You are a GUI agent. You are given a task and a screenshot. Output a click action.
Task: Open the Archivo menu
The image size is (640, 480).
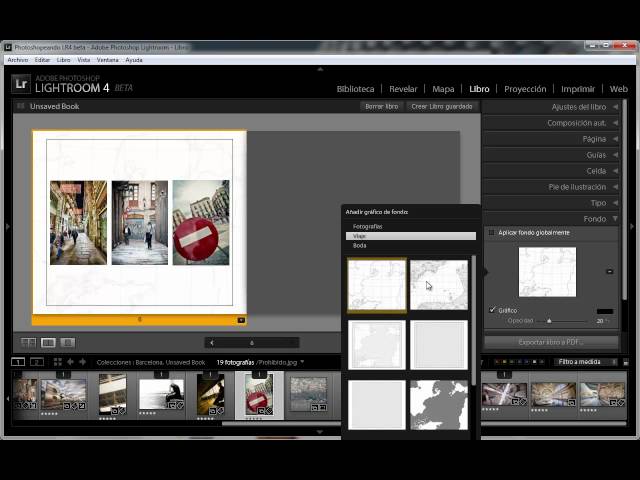coord(18,60)
